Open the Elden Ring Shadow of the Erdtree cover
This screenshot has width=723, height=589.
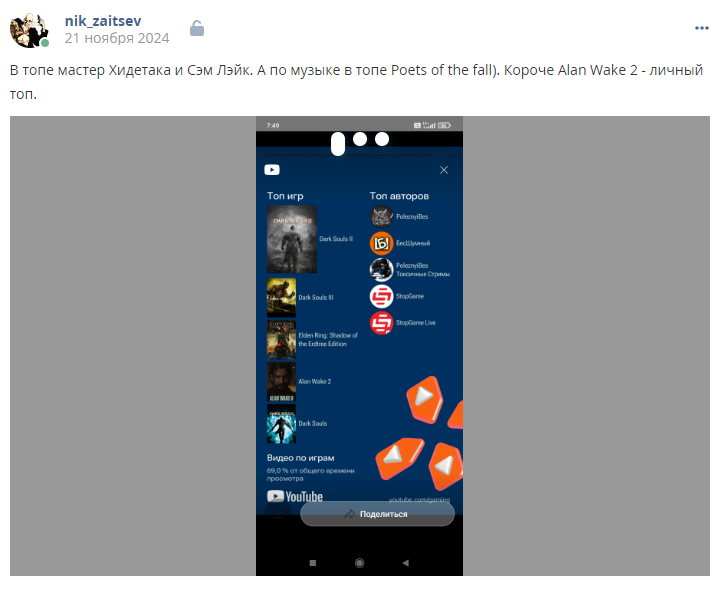click(x=281, y=339)
